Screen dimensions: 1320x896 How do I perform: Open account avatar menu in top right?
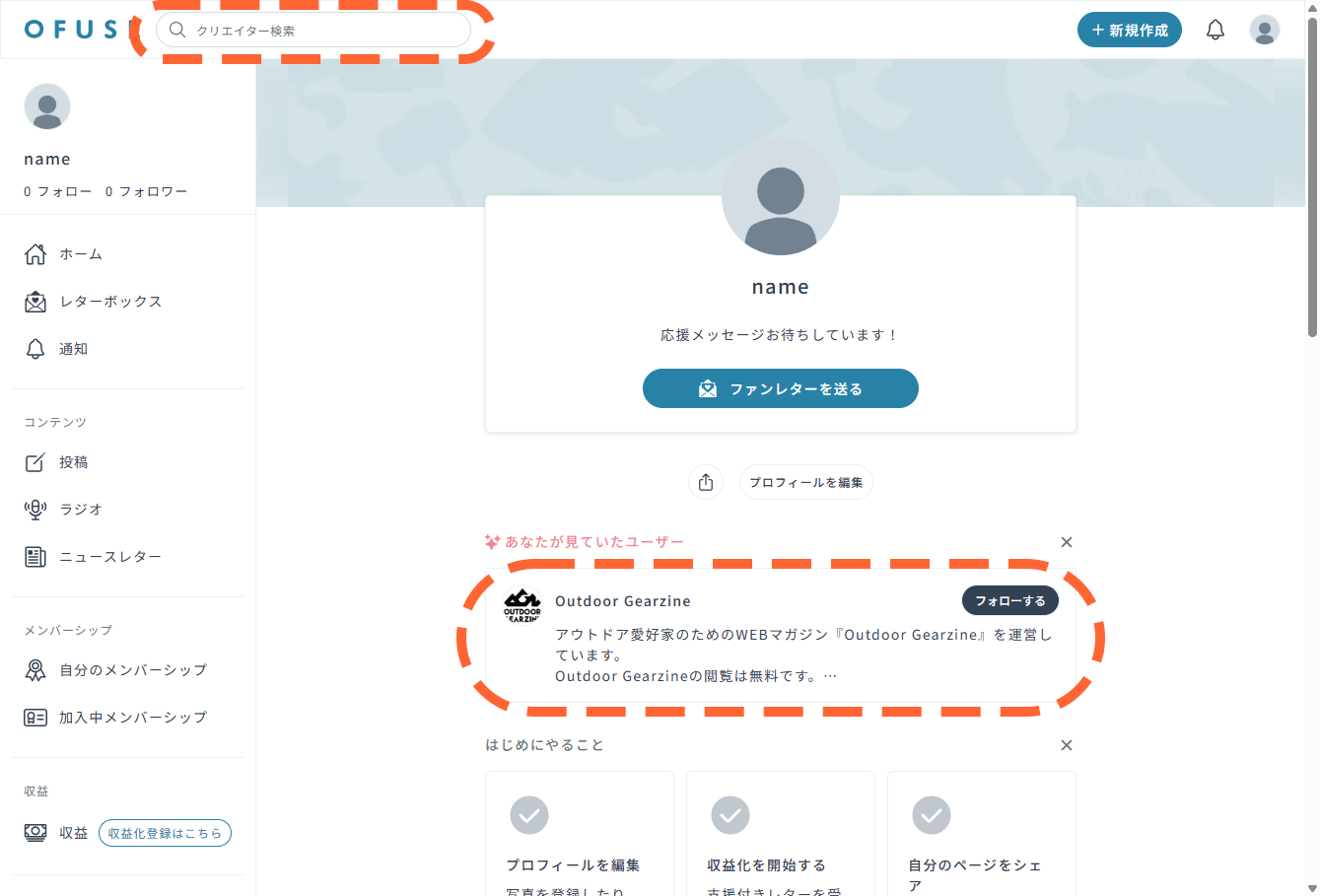[1264, 30]
